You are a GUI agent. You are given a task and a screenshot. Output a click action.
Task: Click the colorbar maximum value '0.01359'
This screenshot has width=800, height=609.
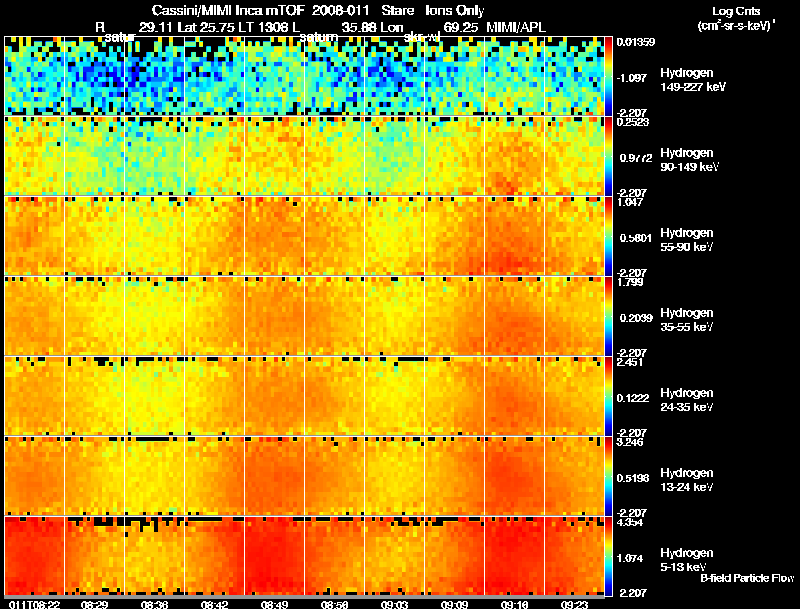tap(635, 42)
